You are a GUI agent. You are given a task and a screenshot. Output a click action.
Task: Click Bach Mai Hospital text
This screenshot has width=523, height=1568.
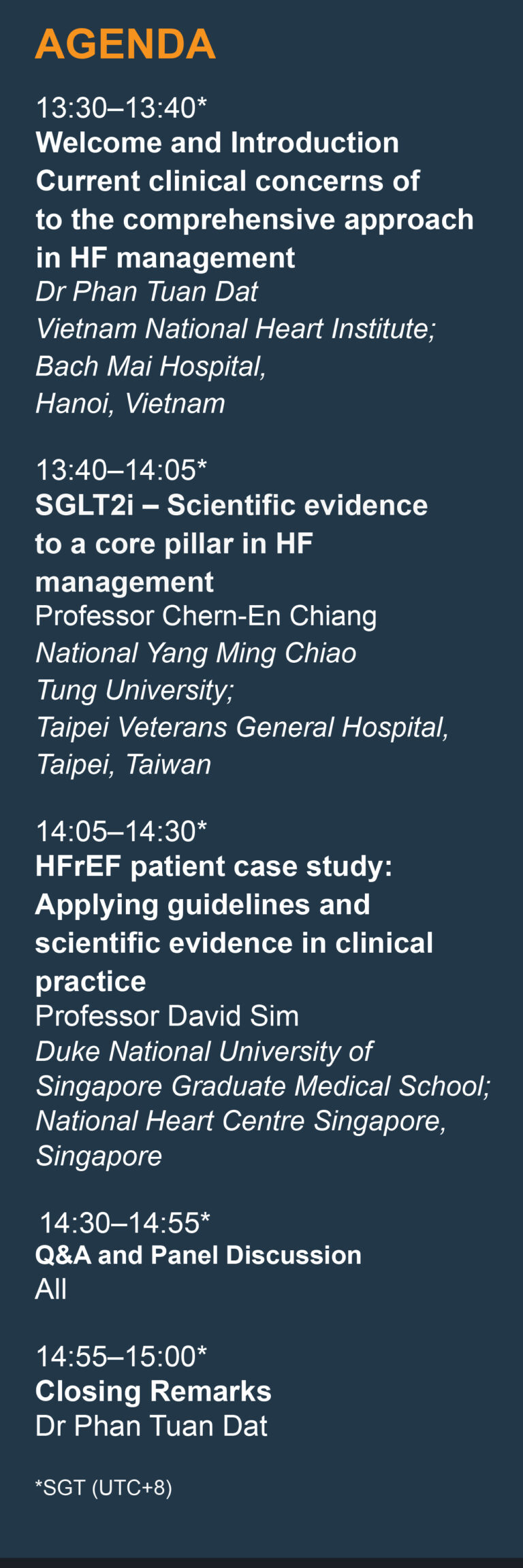click(x=150, y=367)
